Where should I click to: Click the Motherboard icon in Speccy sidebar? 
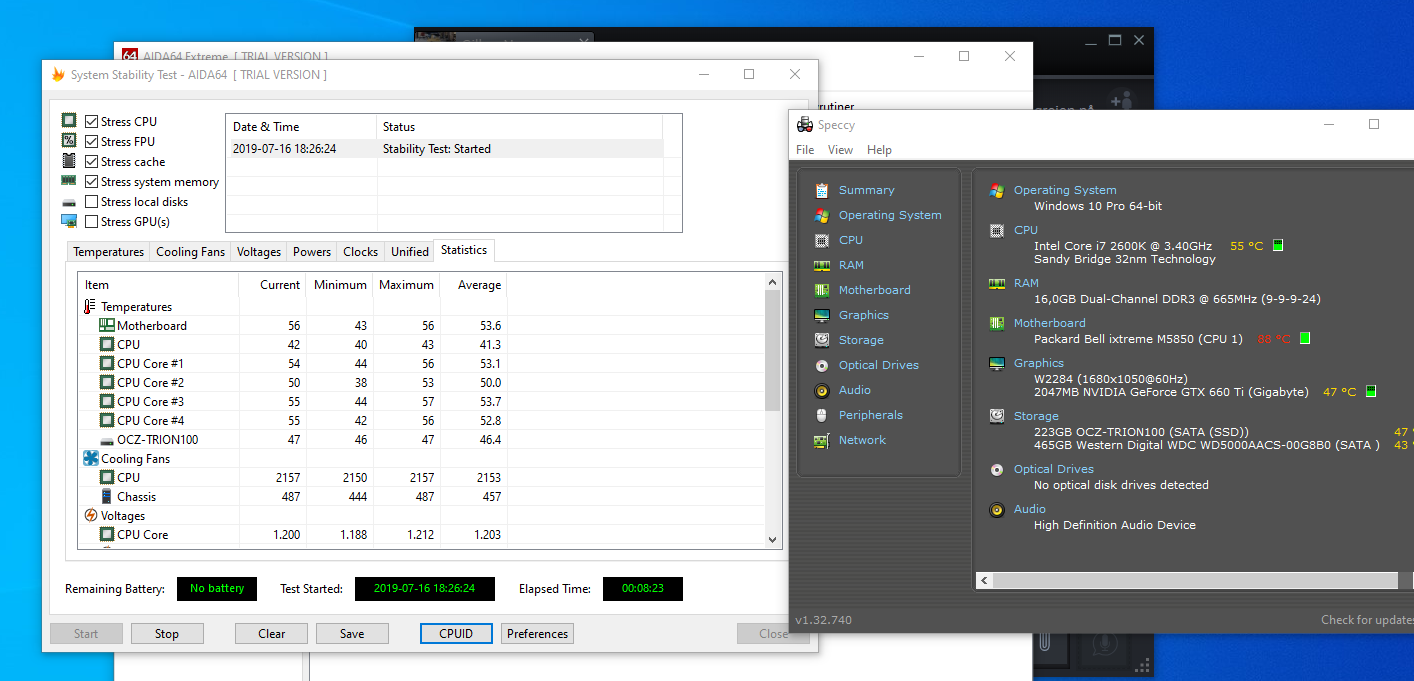pos(822,290)
